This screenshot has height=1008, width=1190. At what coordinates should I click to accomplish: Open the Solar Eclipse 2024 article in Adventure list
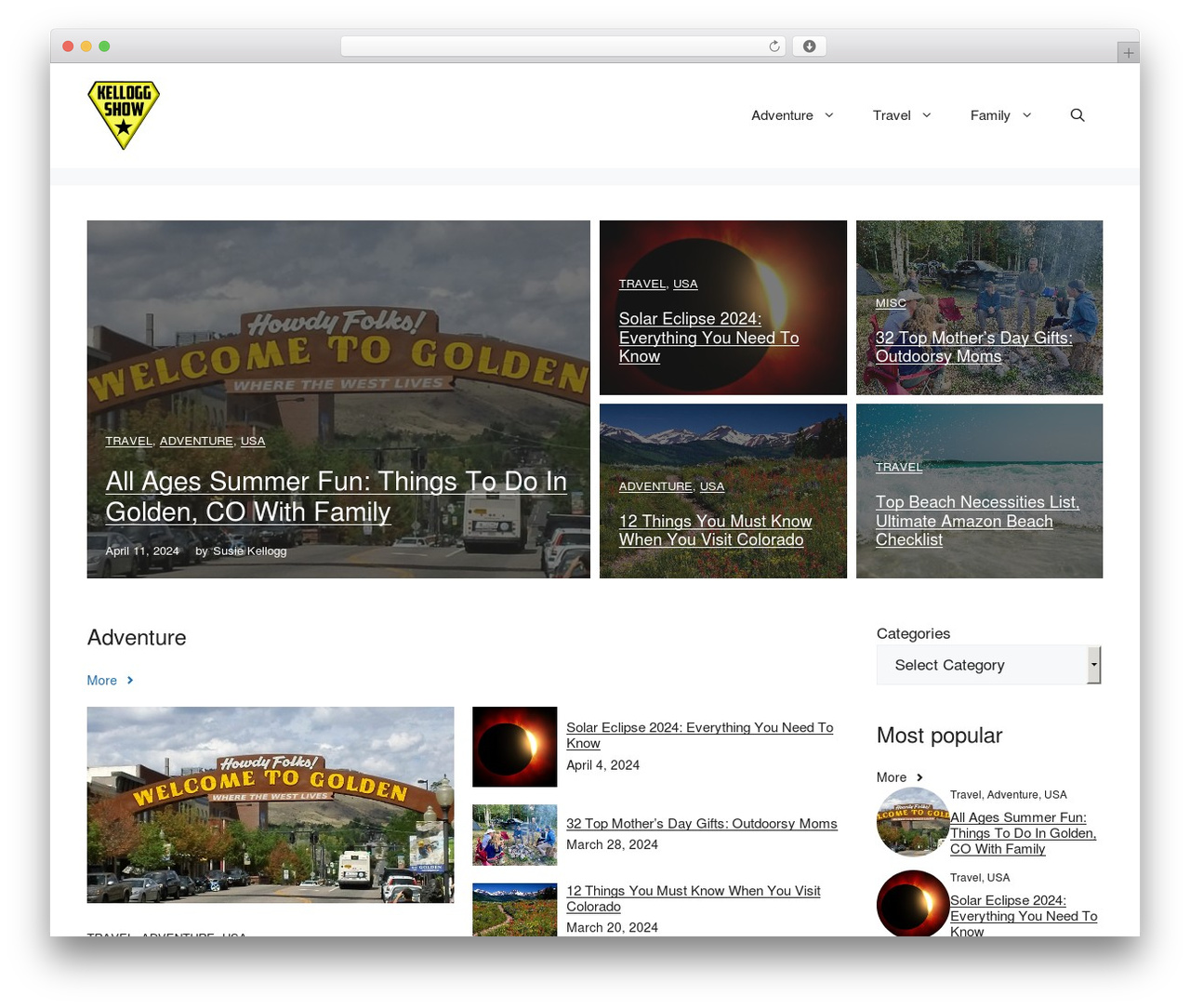tap(700, 736)
